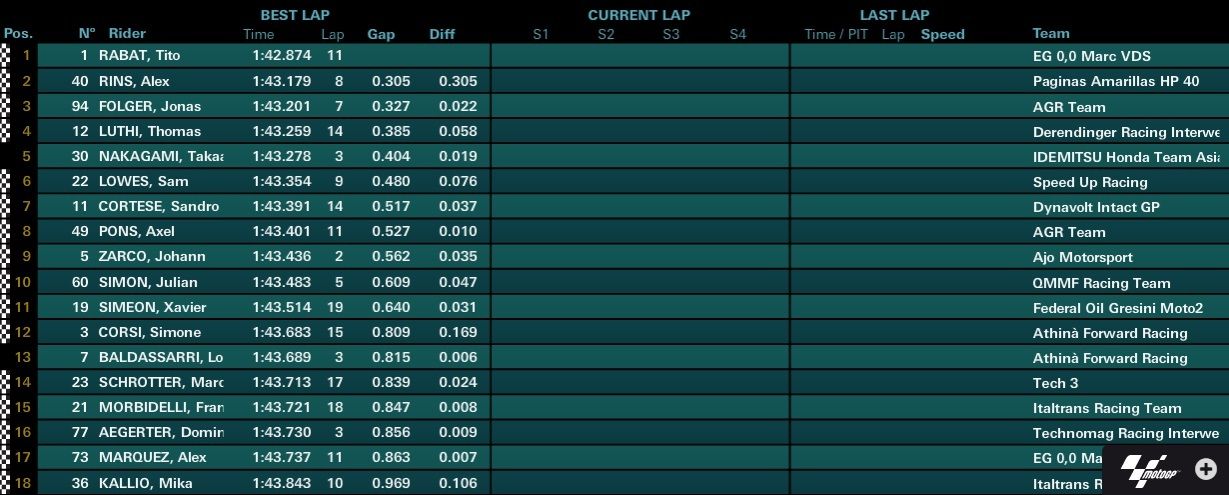
Task: Click the checkered flag beside position 18
Action: (5, 482)
